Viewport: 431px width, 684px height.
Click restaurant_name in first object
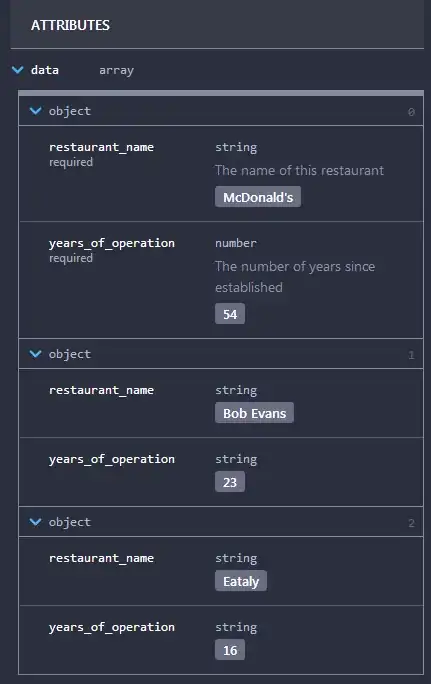(101, 147)
